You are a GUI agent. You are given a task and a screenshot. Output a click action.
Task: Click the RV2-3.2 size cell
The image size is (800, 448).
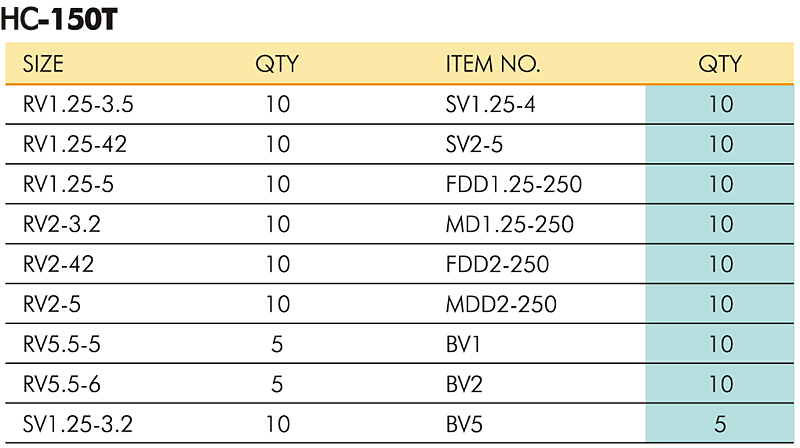pos(62,225)
